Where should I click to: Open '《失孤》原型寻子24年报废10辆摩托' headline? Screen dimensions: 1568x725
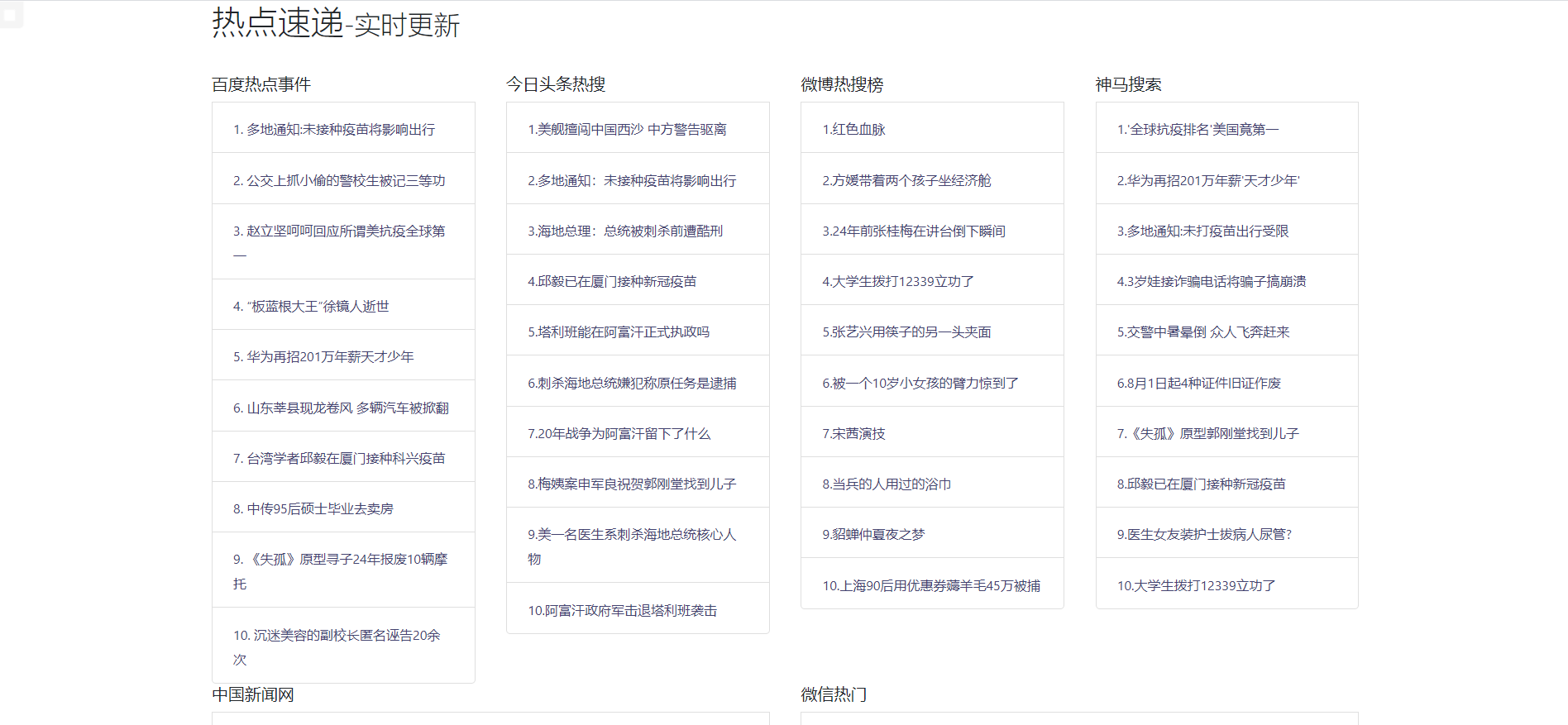click(x=340, y=571)
